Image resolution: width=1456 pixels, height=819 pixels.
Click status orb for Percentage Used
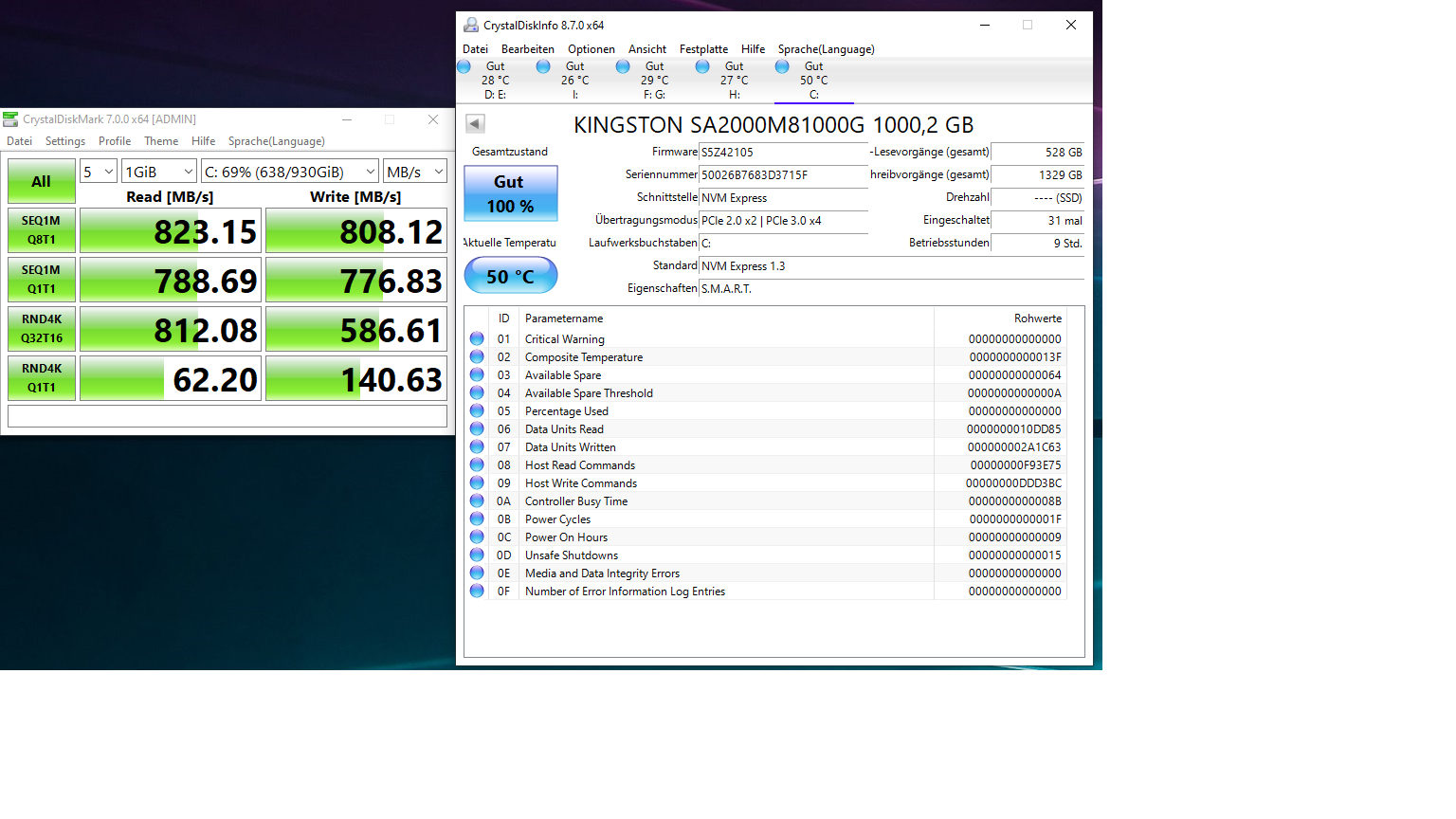coord(477,410)
